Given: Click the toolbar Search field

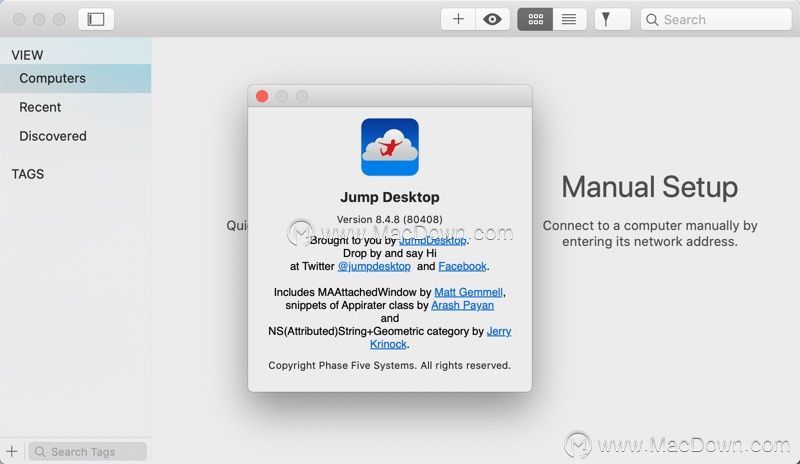Looking at the screenshot, I should coord(716,19).
